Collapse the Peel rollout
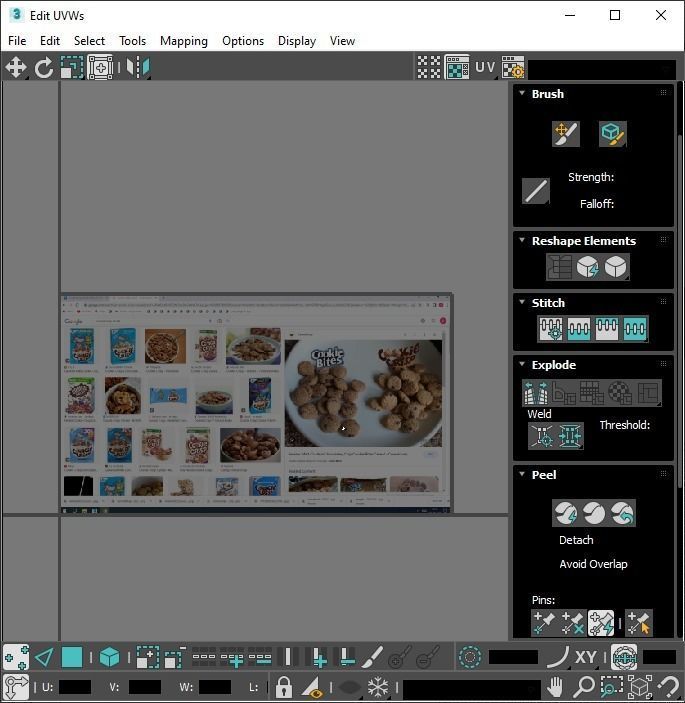Viewport: 685px width, 703px height. pos(522,474)
